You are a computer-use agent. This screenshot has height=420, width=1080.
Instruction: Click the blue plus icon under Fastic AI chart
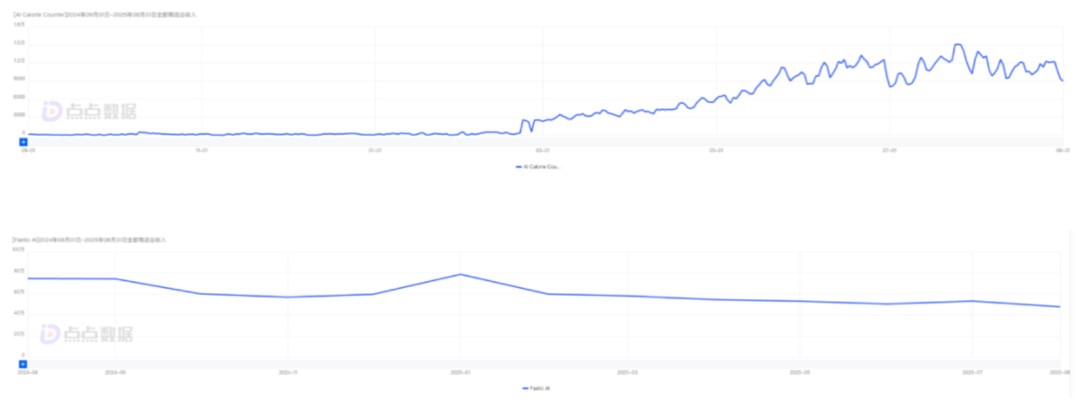click(23, 364)
